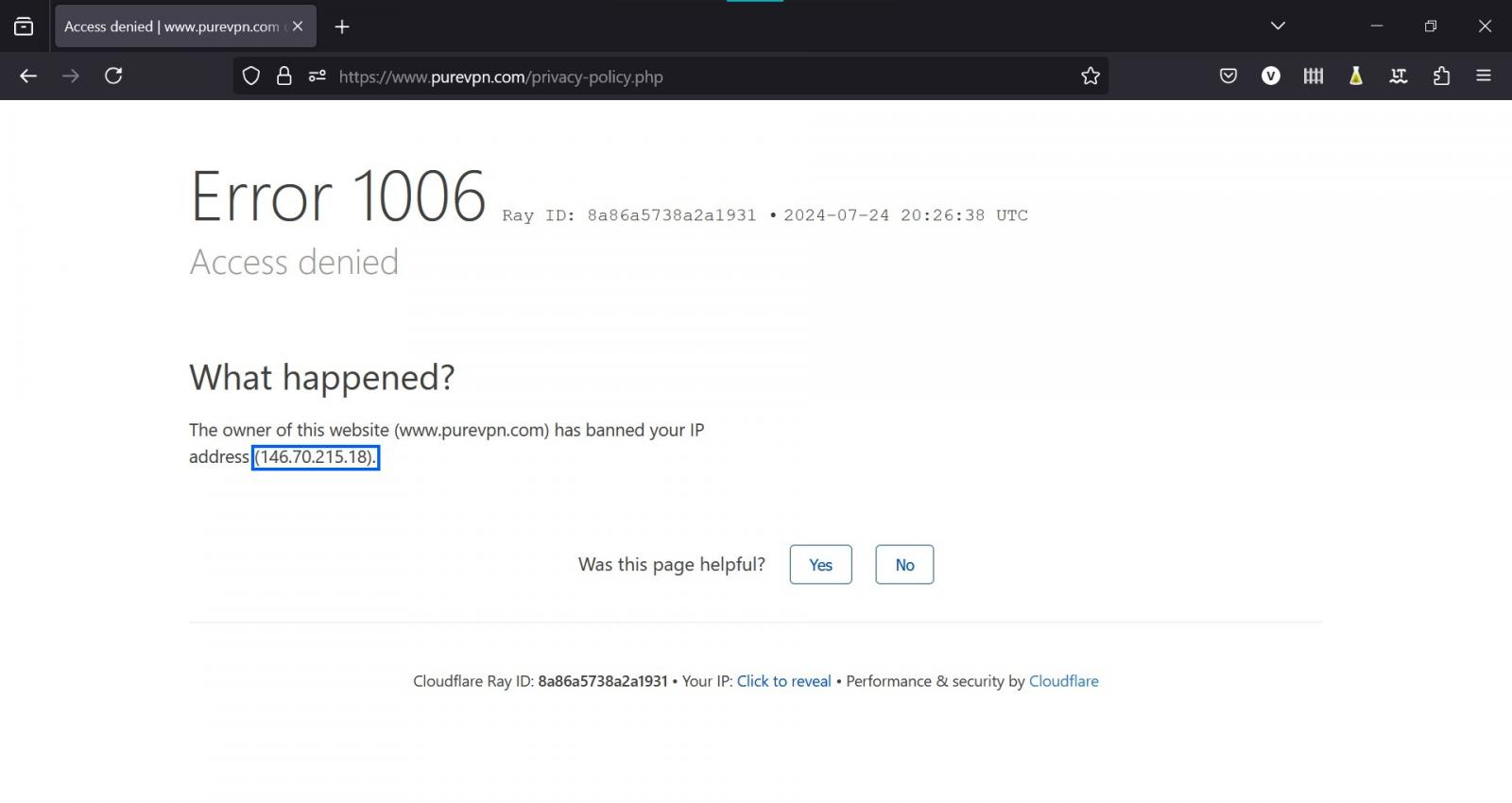The image size is (1512, 803).
Task: Open the bars-shaped extension icon in toolbar
Action: point(1313,77)
